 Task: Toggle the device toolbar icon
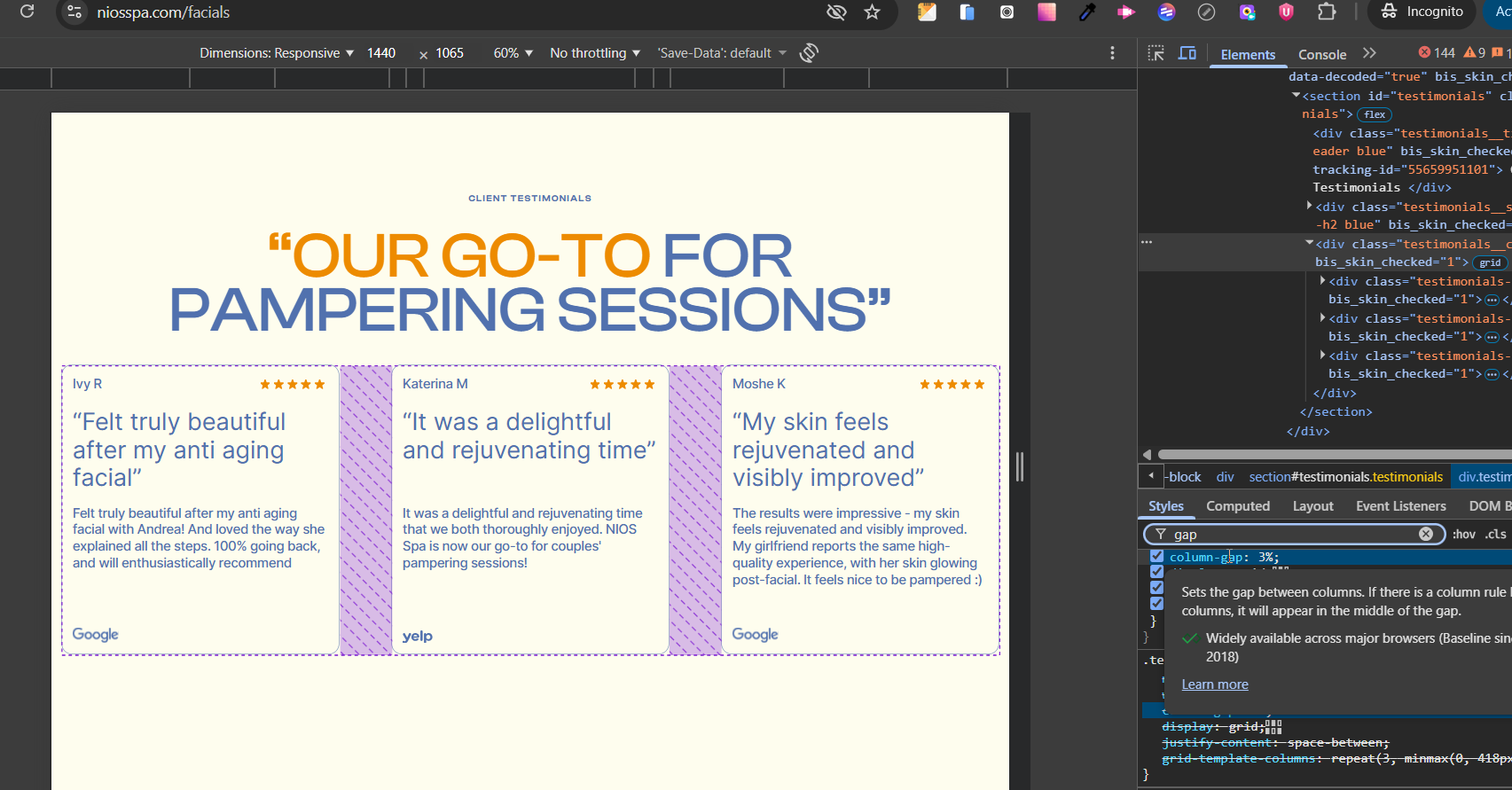[x=1187, y=53]
